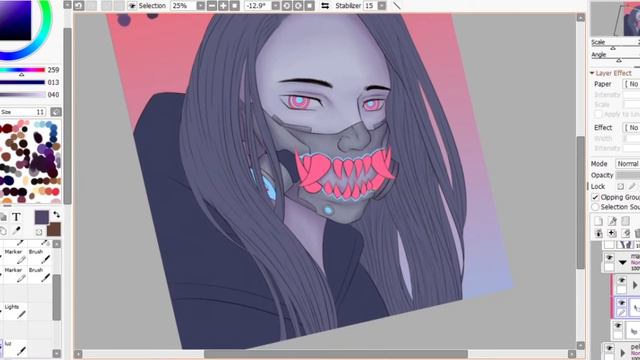The width and height of the screenshot is (640, 360).
Task: Create a new normal layer
Action: [x=599, y=221]
